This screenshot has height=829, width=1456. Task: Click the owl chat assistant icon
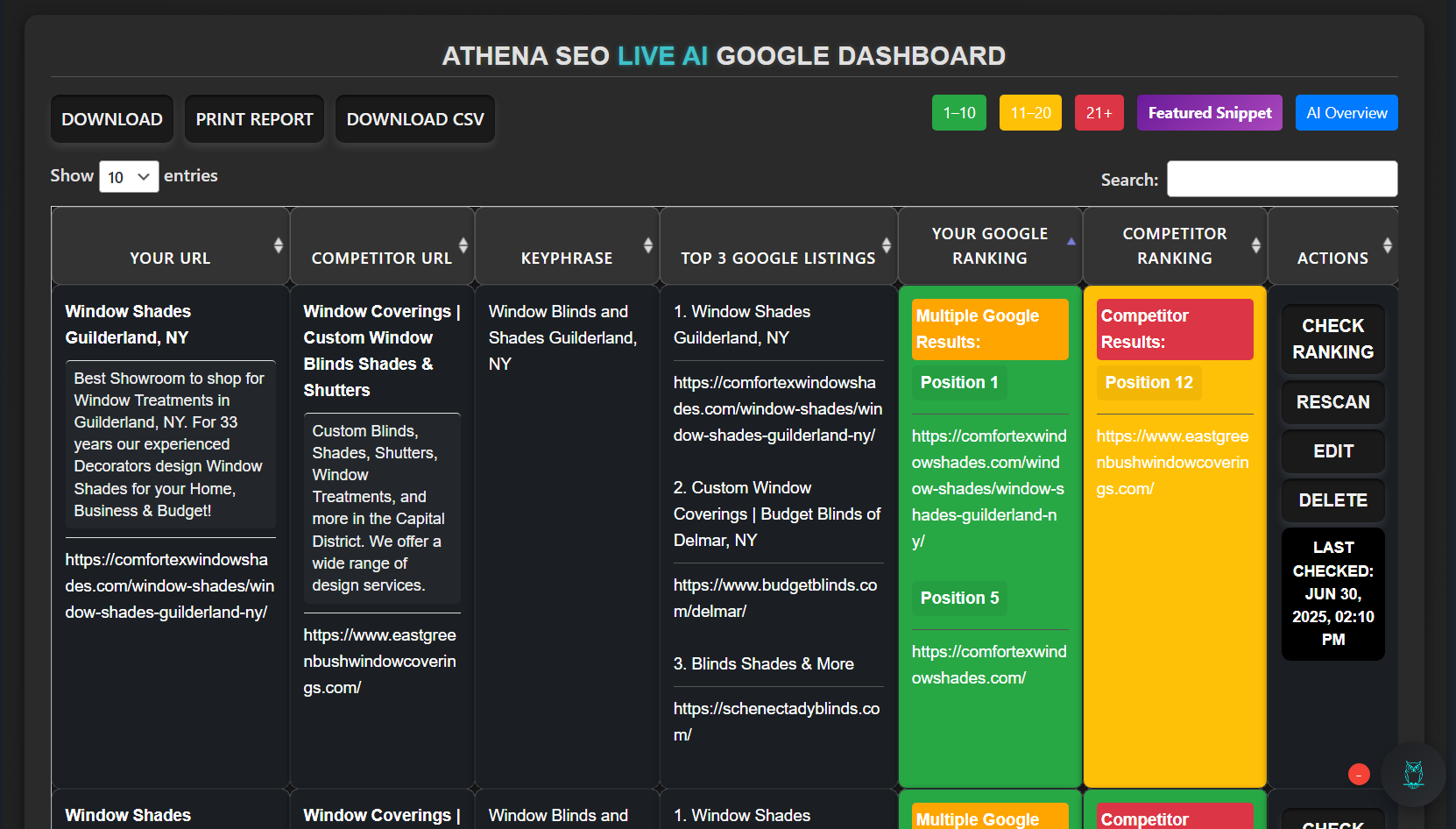coord(1413,775)
